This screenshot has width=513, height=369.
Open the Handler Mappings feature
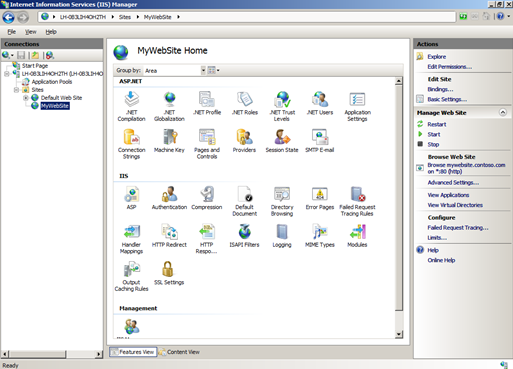click(131, 239)
